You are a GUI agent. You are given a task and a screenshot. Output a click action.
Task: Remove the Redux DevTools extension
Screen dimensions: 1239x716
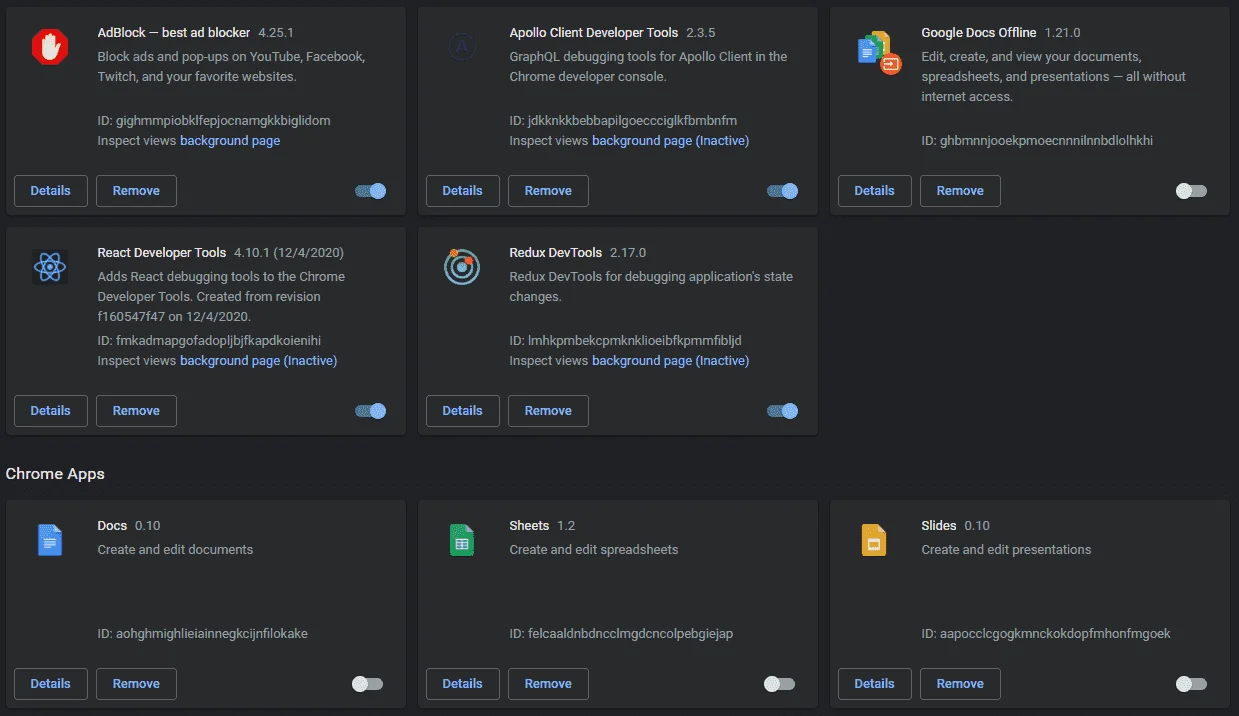coord(548,411)
